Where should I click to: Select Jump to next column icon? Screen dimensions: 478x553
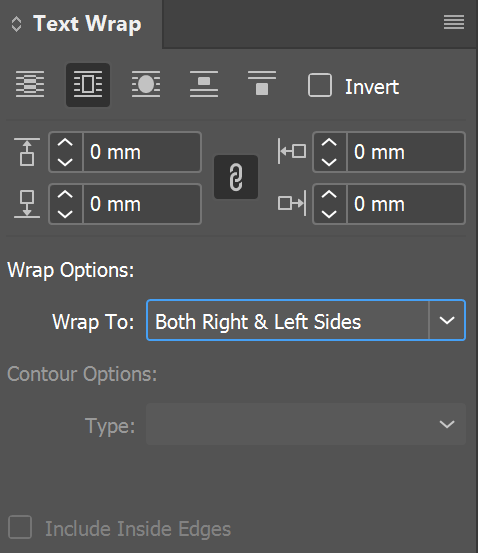[262, 84]
